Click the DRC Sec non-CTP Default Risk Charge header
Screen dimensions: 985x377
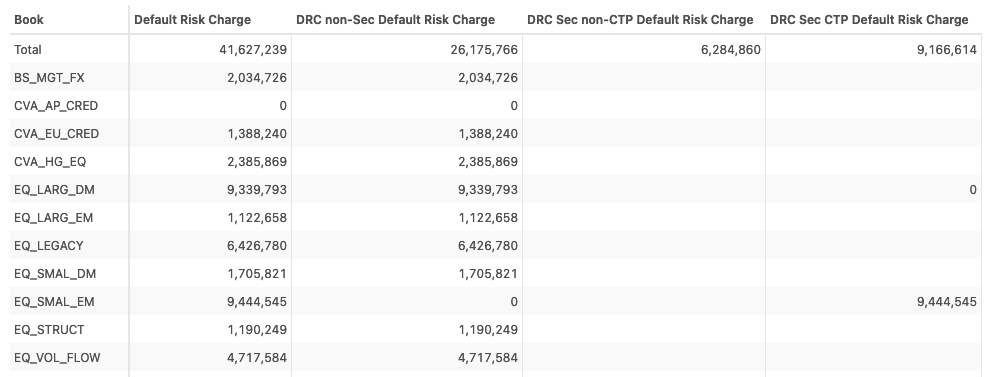[639, 20]
